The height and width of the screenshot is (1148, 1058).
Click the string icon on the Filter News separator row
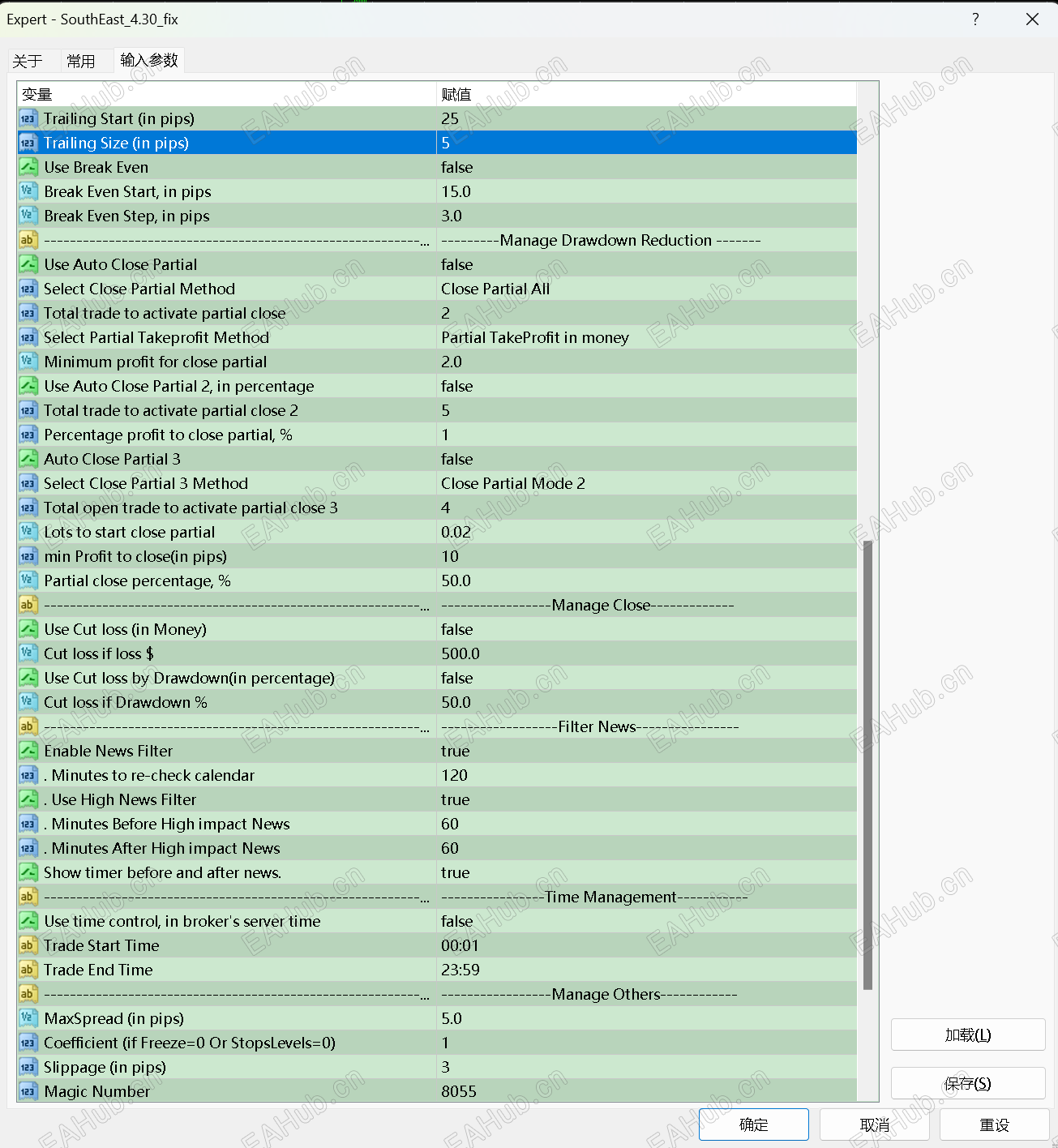(28, 726)
